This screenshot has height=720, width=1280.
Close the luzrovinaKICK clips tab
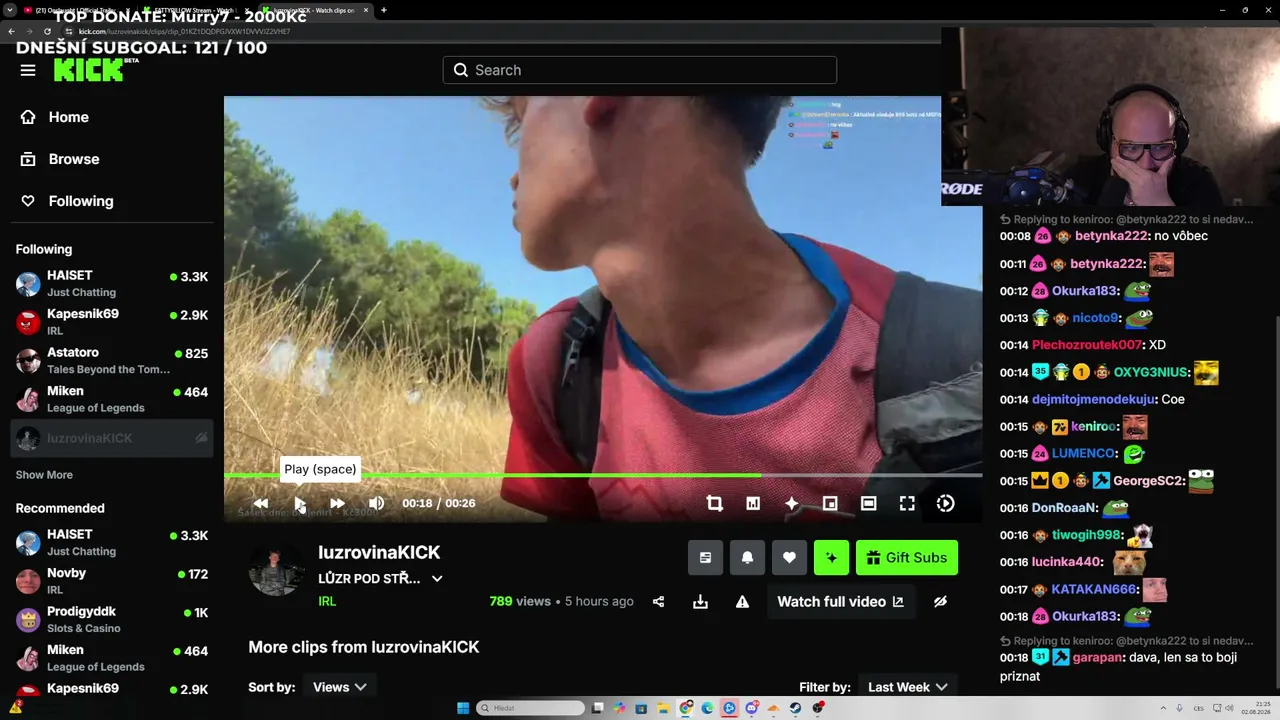366,10
